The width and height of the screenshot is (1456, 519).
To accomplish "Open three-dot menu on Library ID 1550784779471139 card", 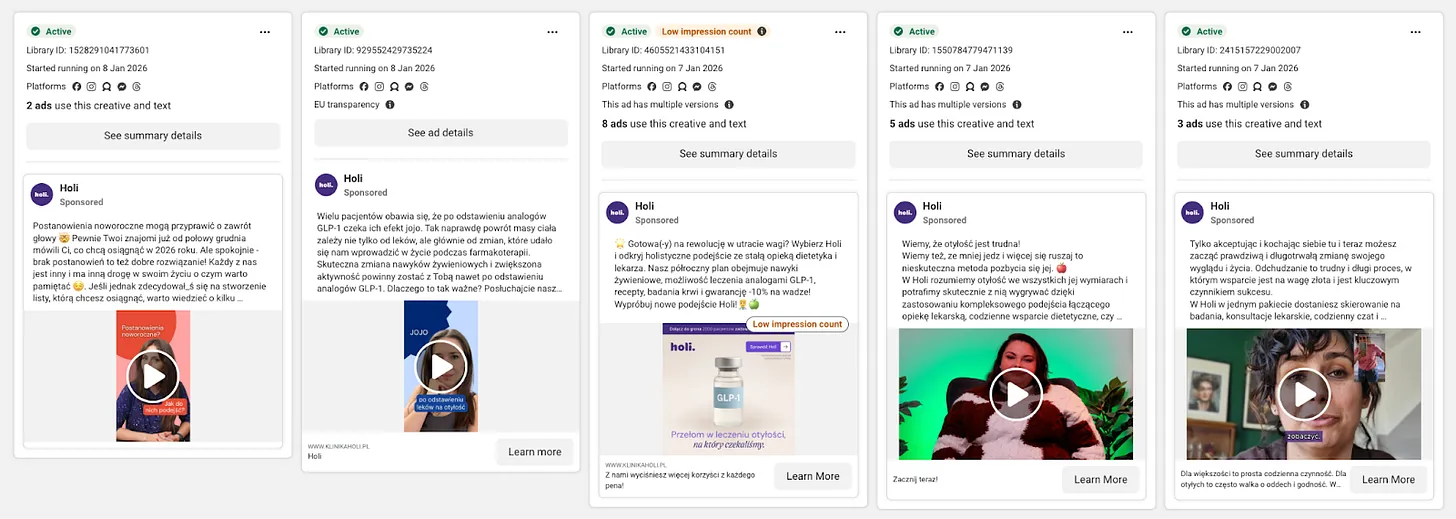I will click(x=1129, y=32).
